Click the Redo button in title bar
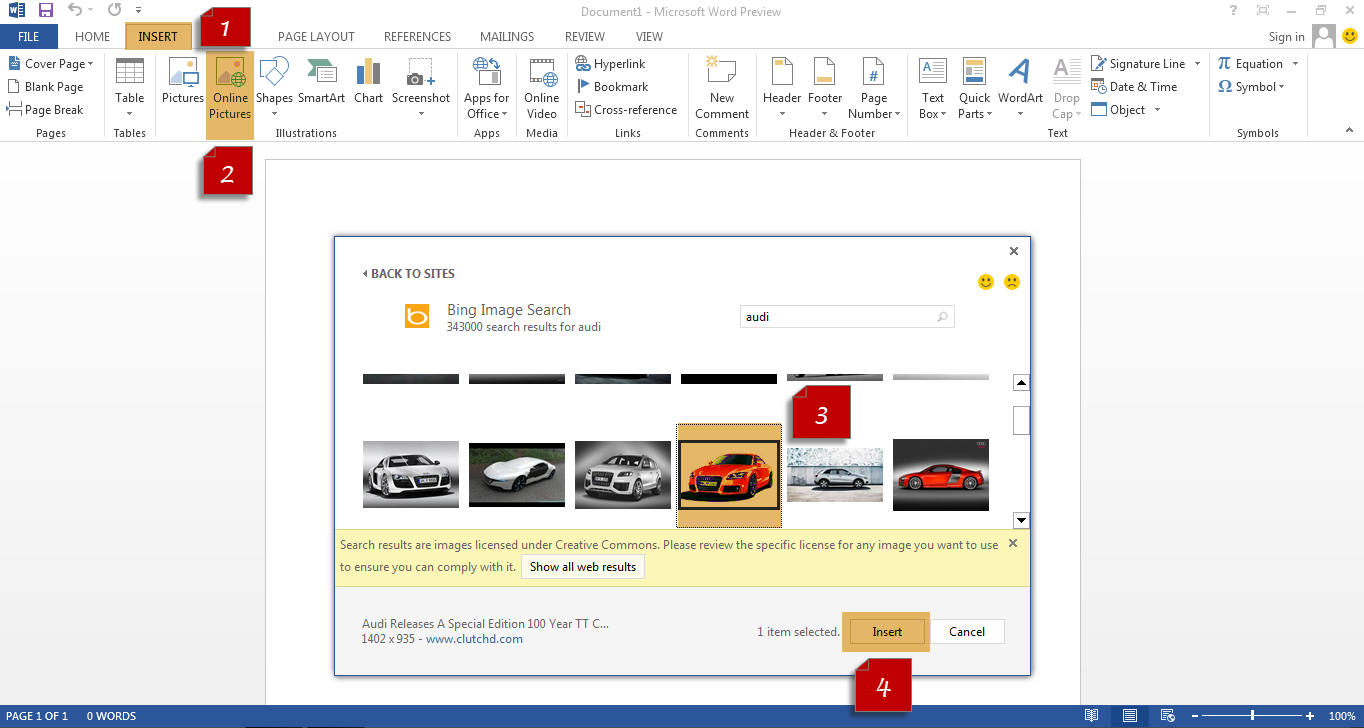The height and width of the screenshot is (728, 1364). click(x=113, y=10)
